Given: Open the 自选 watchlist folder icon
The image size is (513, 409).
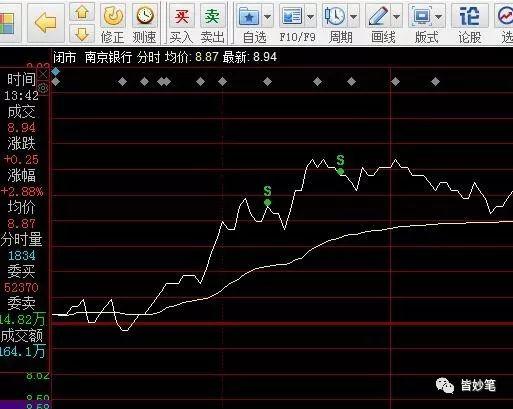Looking at the screenshot, I should click(249, 16).
